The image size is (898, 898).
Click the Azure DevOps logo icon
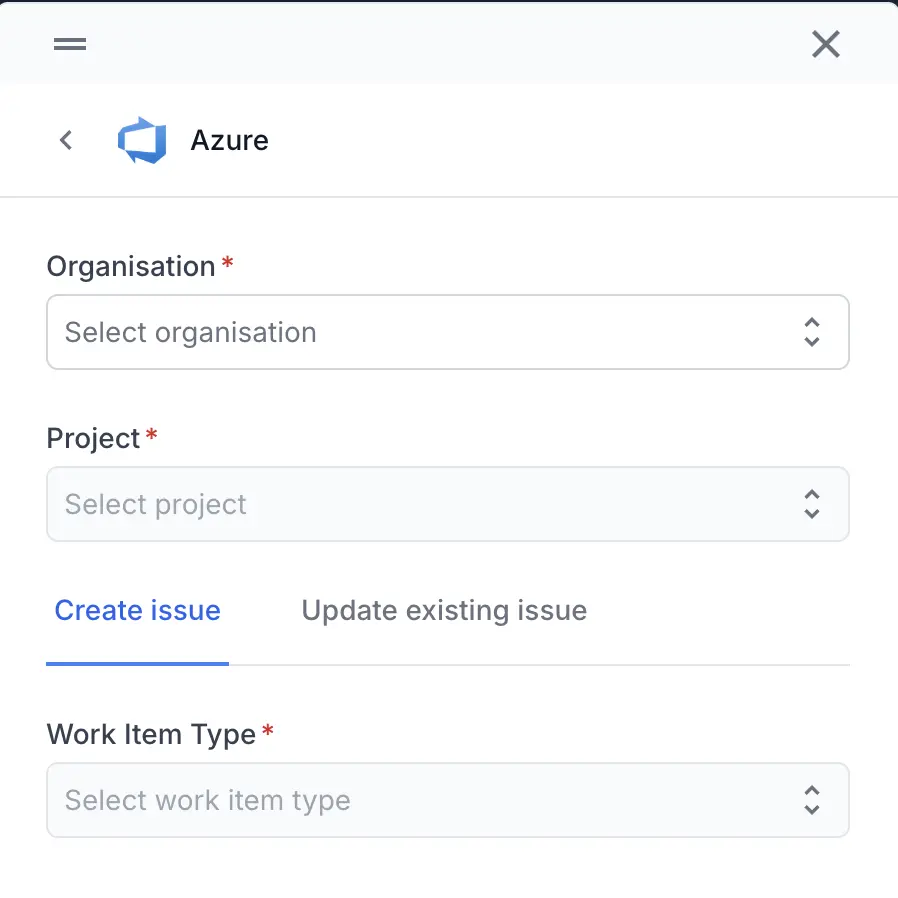tap(142, 140)
